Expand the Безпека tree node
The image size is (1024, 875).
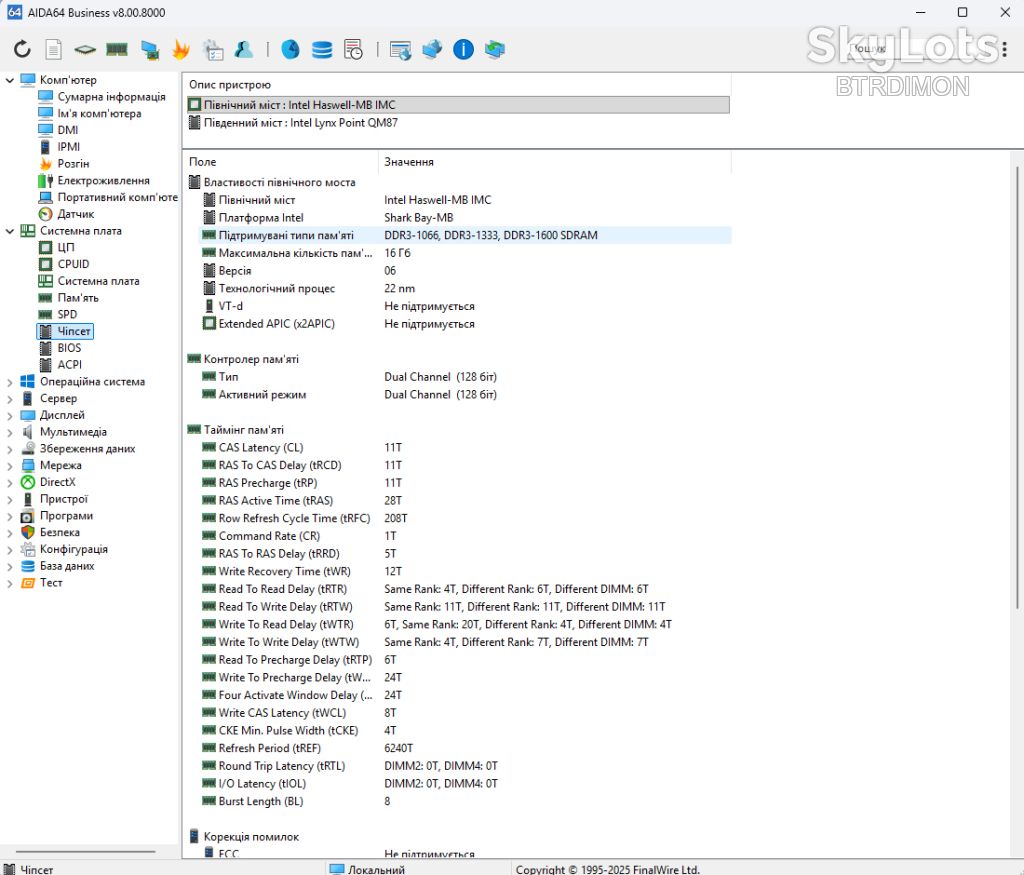tap(10, 533)
